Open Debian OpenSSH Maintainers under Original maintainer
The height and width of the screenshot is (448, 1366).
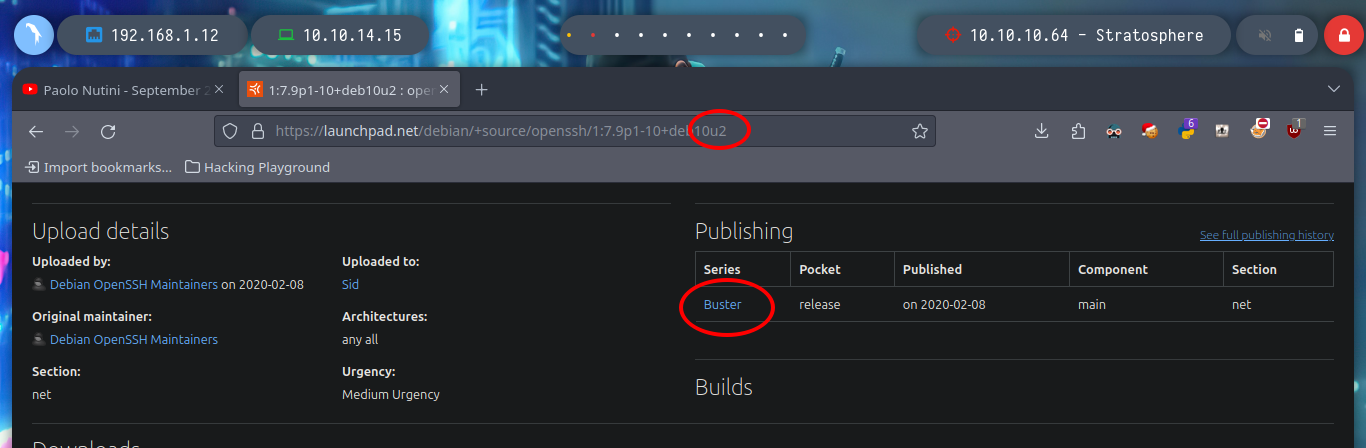tap(134, 339)
